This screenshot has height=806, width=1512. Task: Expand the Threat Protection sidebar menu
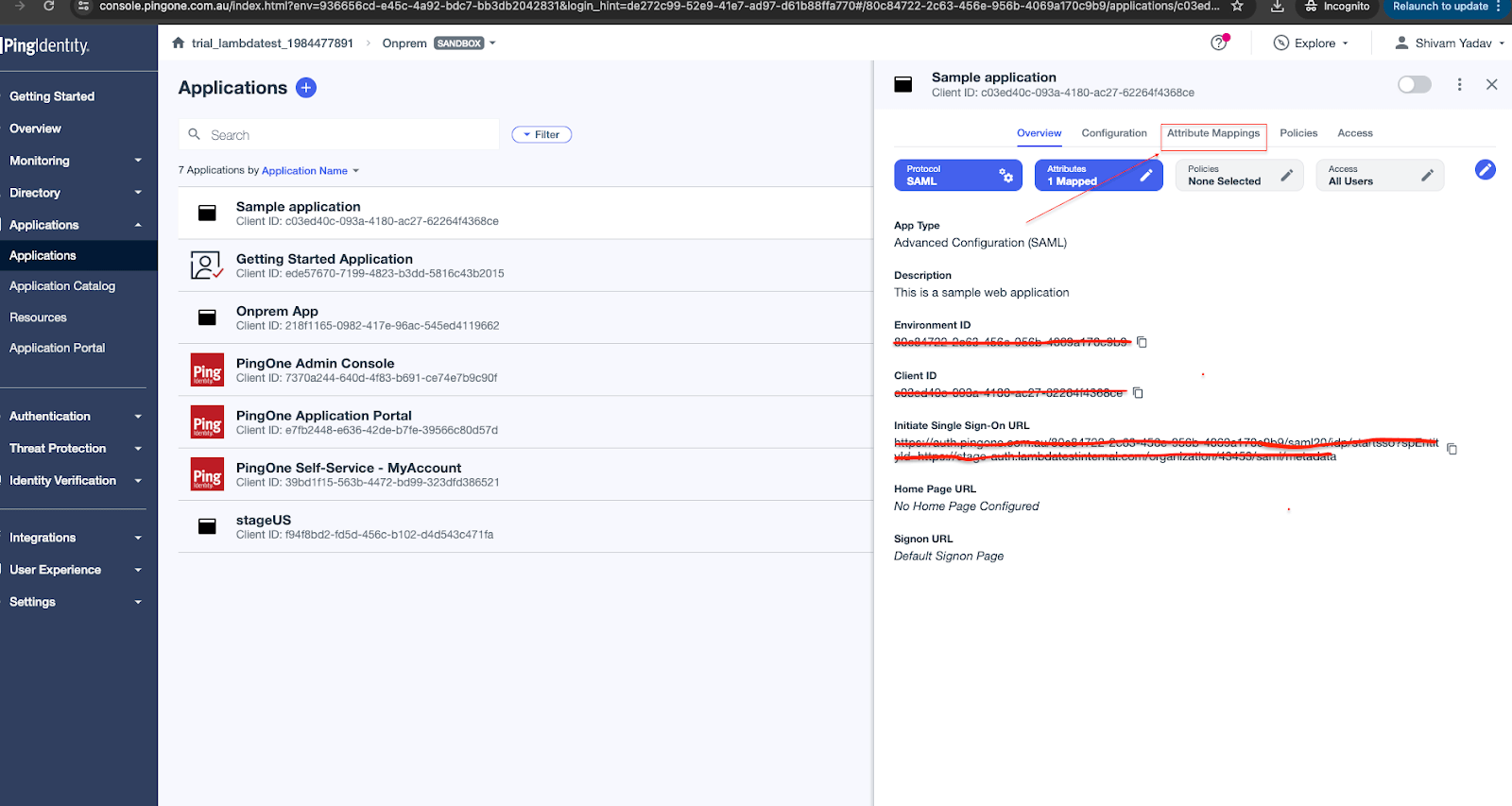(138, 449)
